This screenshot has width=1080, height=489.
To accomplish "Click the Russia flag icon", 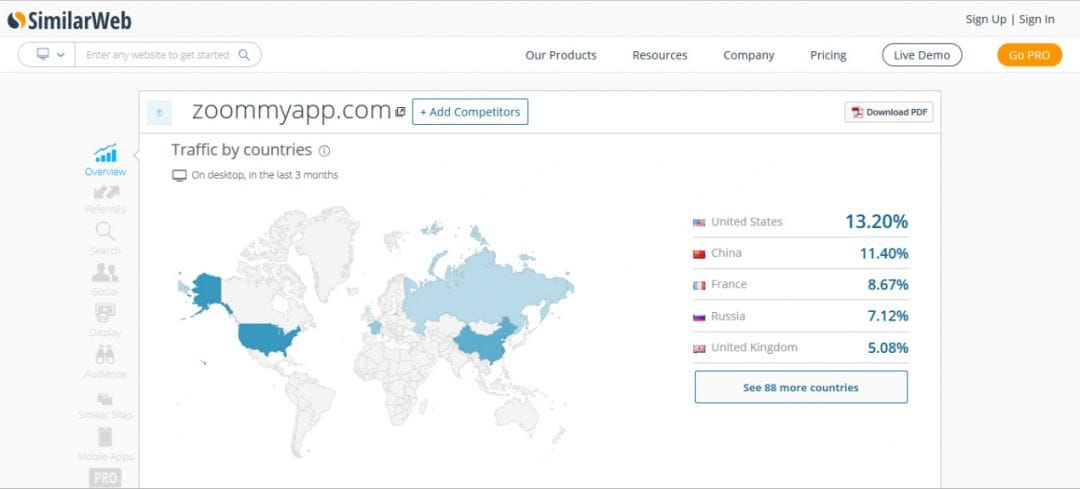I will click(699, 318).
